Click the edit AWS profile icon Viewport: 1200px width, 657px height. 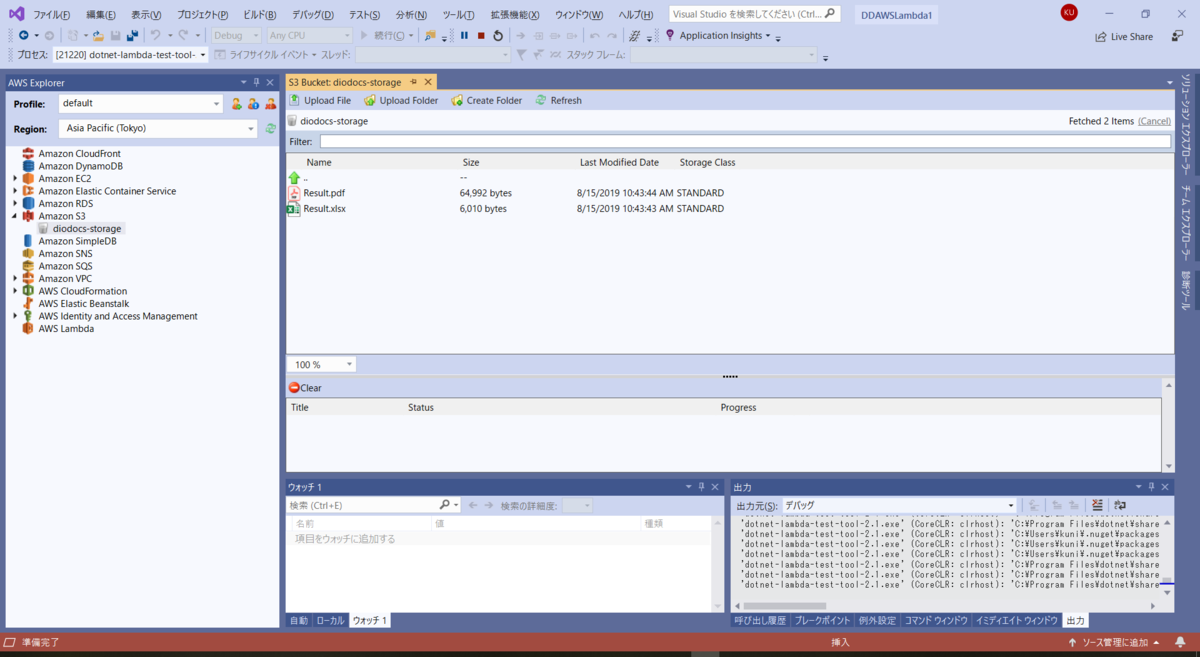point(254,103)
